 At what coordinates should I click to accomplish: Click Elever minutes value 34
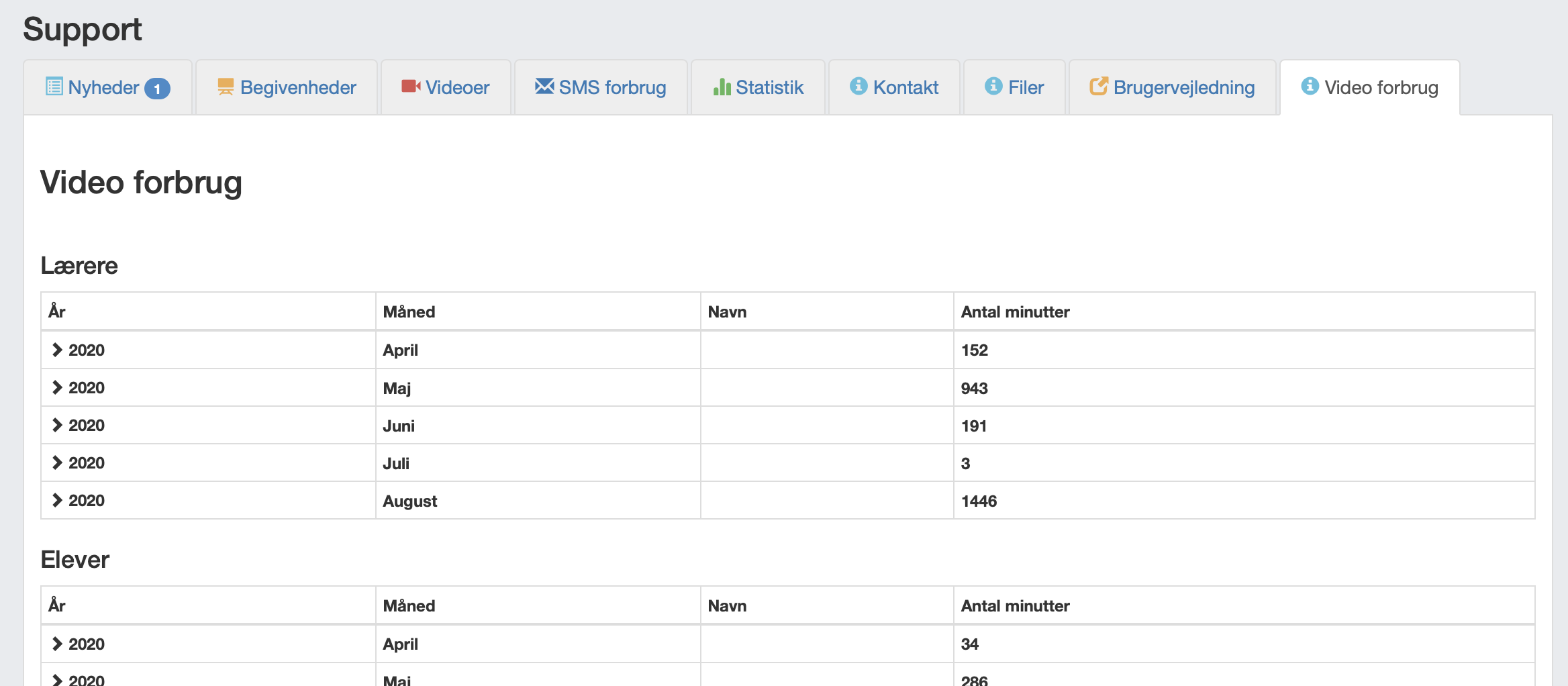click(x=969, y=644)
